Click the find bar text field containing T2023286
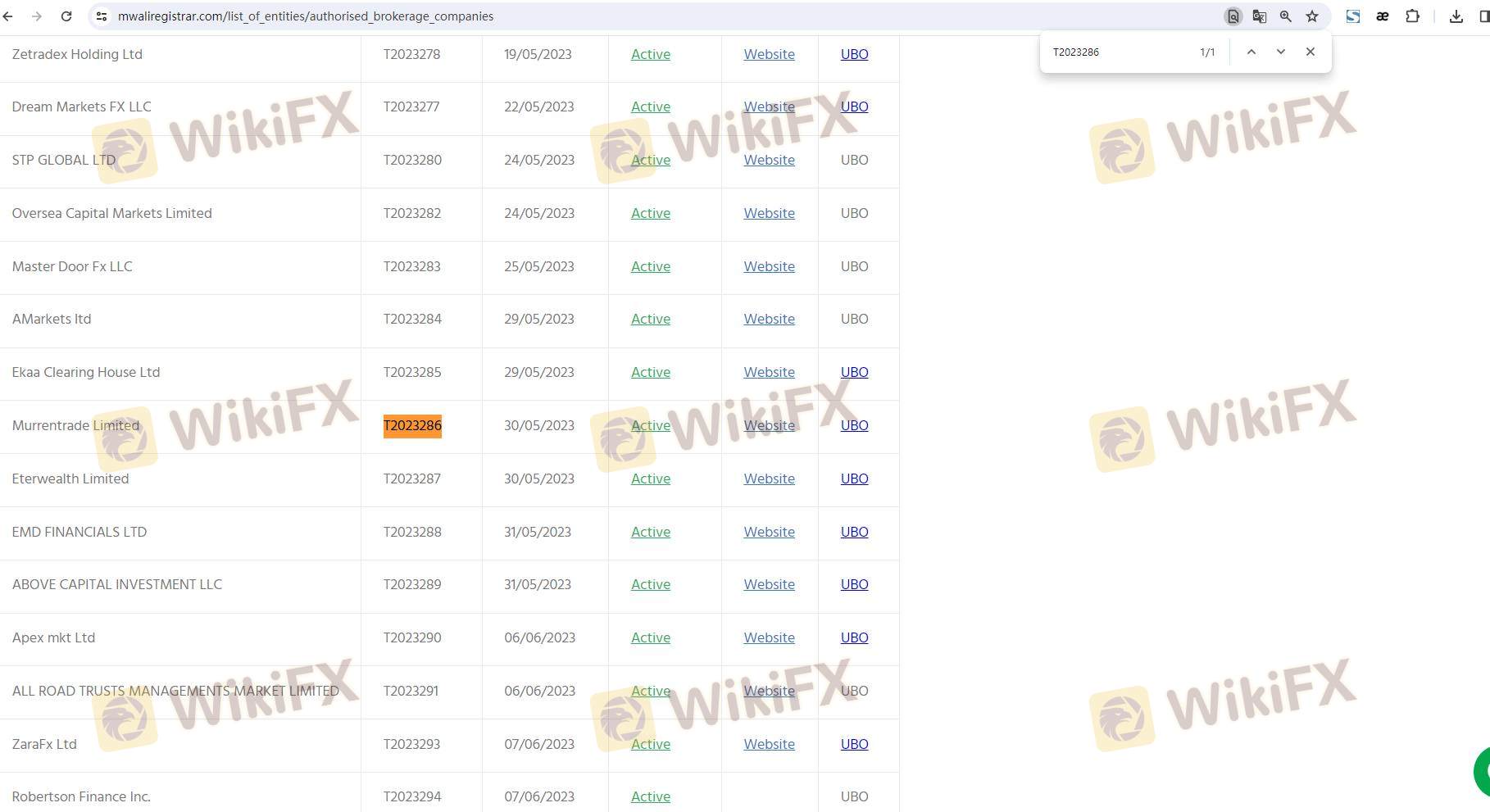 coord(1119,52)
